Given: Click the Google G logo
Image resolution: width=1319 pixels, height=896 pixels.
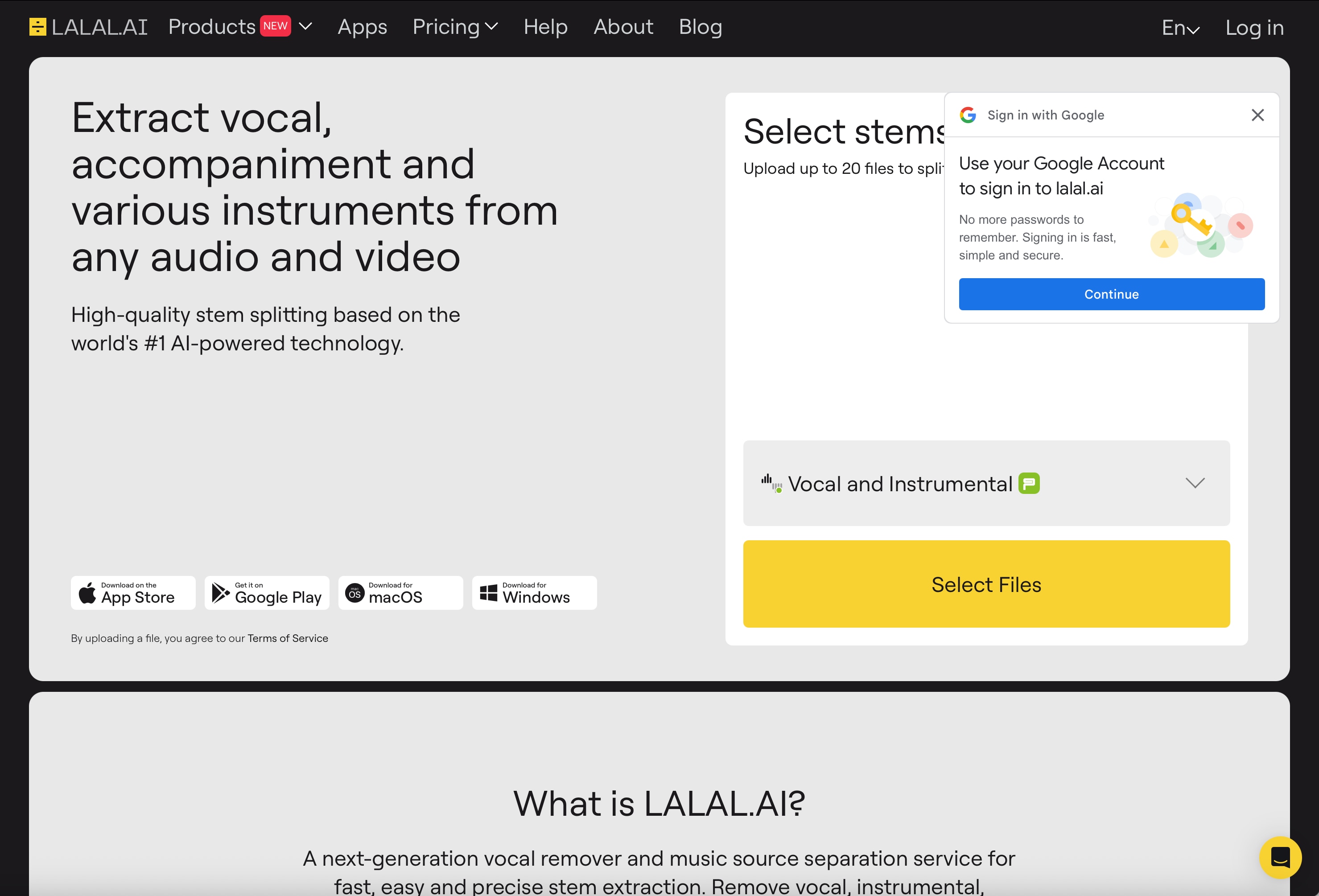Looking at the screenshot, I should (x=968, y=115).
